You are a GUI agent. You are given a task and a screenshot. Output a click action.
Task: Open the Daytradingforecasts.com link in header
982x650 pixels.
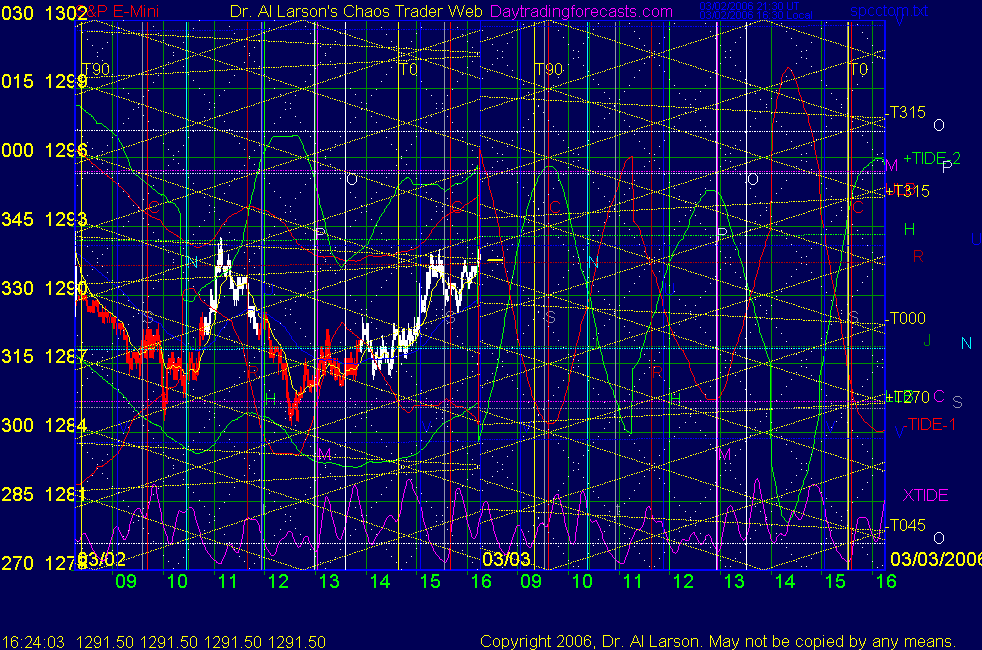click(581, 11)
